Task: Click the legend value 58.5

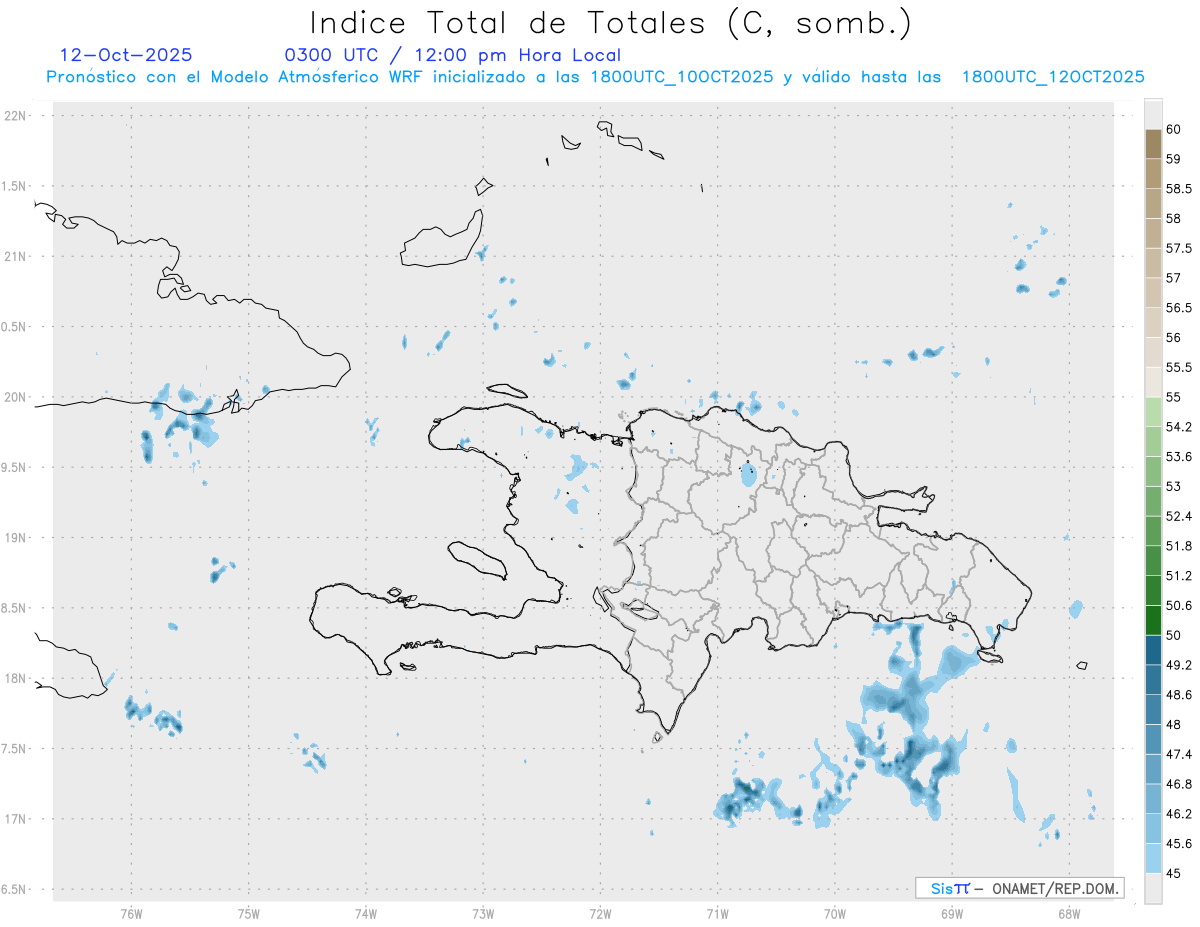Action: pyautogui.click(x=1179, y=188)
